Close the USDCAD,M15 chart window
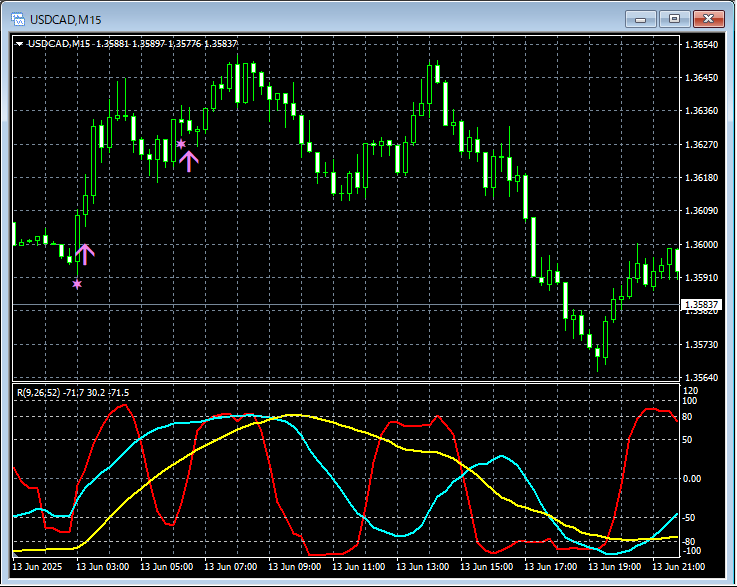737x587 pixels. click(x=711, y=18)
